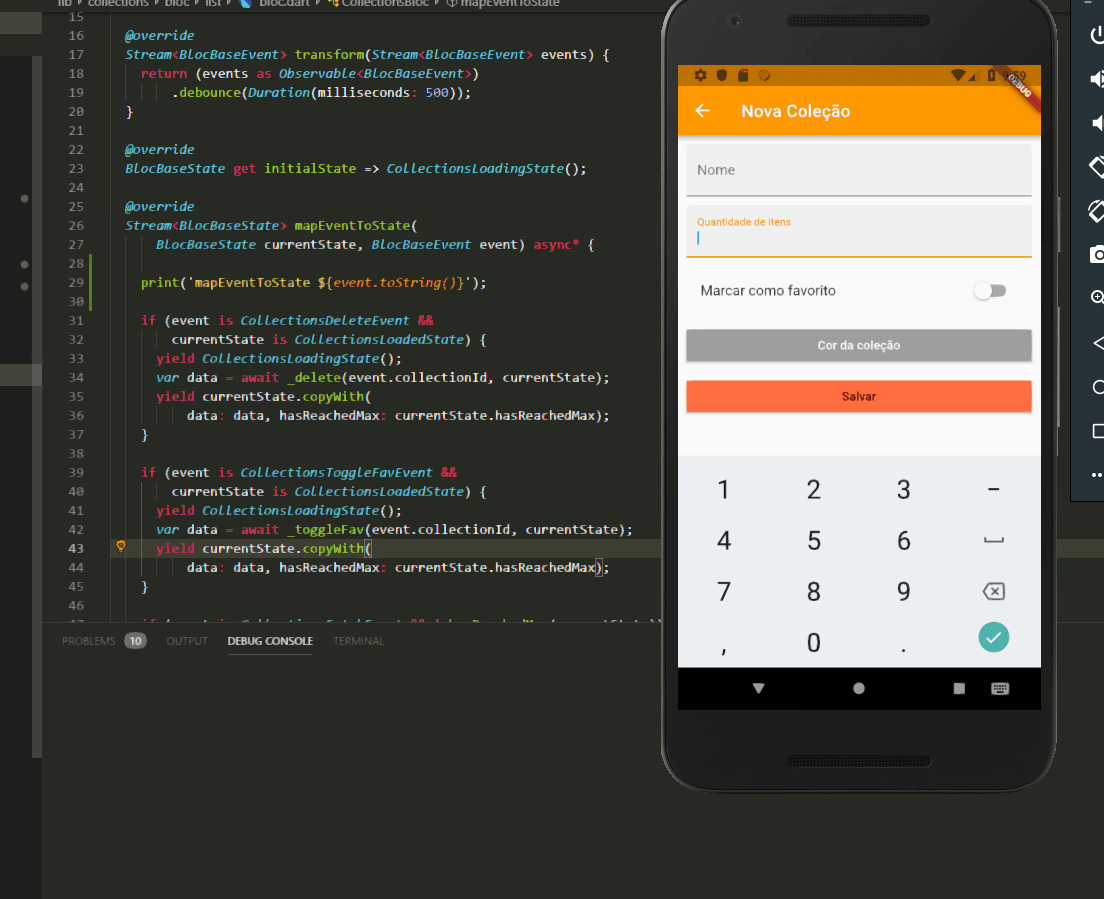The width and height of the screenshot is (1104, 899).
Task: Tap the SD card icon in phone status bar
Action: click(743, 75)
